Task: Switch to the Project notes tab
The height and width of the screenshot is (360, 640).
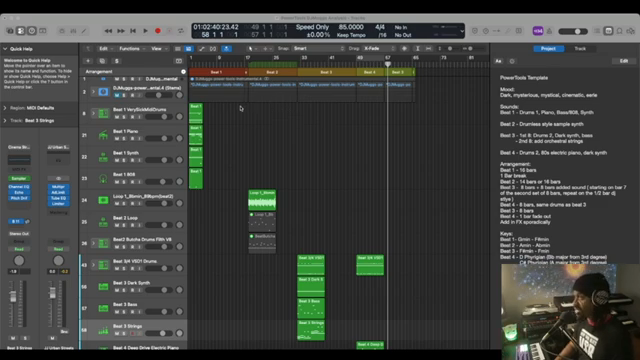Action: [548, 49]
